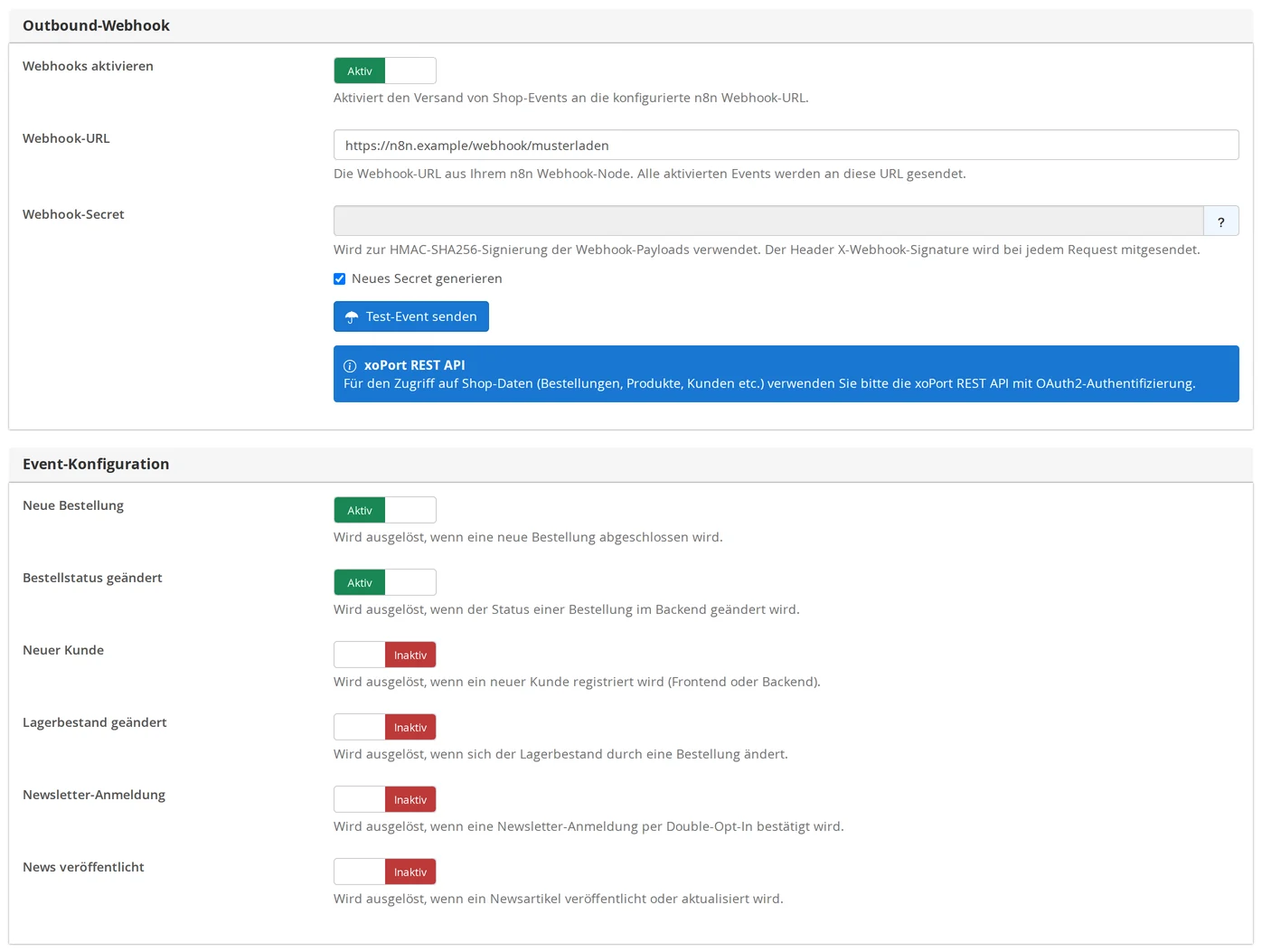Disable the Bestellstatus geändert event

(x=385, y=582)
